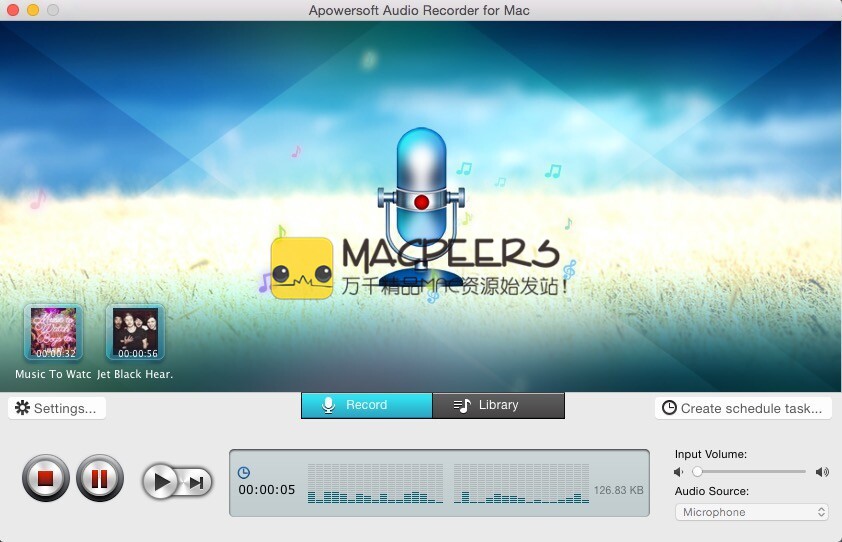Image resolution: width=842 pixels, height=542 pixels.
Task: Open Settings
Action: pos(56,408)
